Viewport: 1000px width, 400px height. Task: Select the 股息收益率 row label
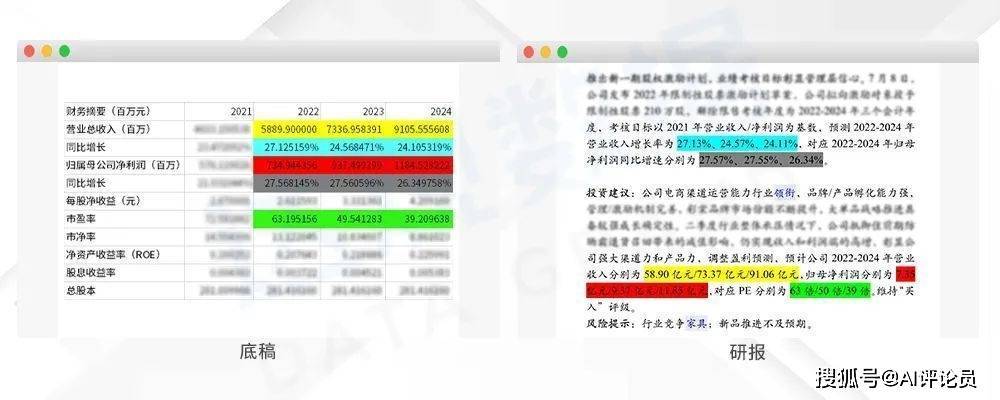(x=124, y=272)
